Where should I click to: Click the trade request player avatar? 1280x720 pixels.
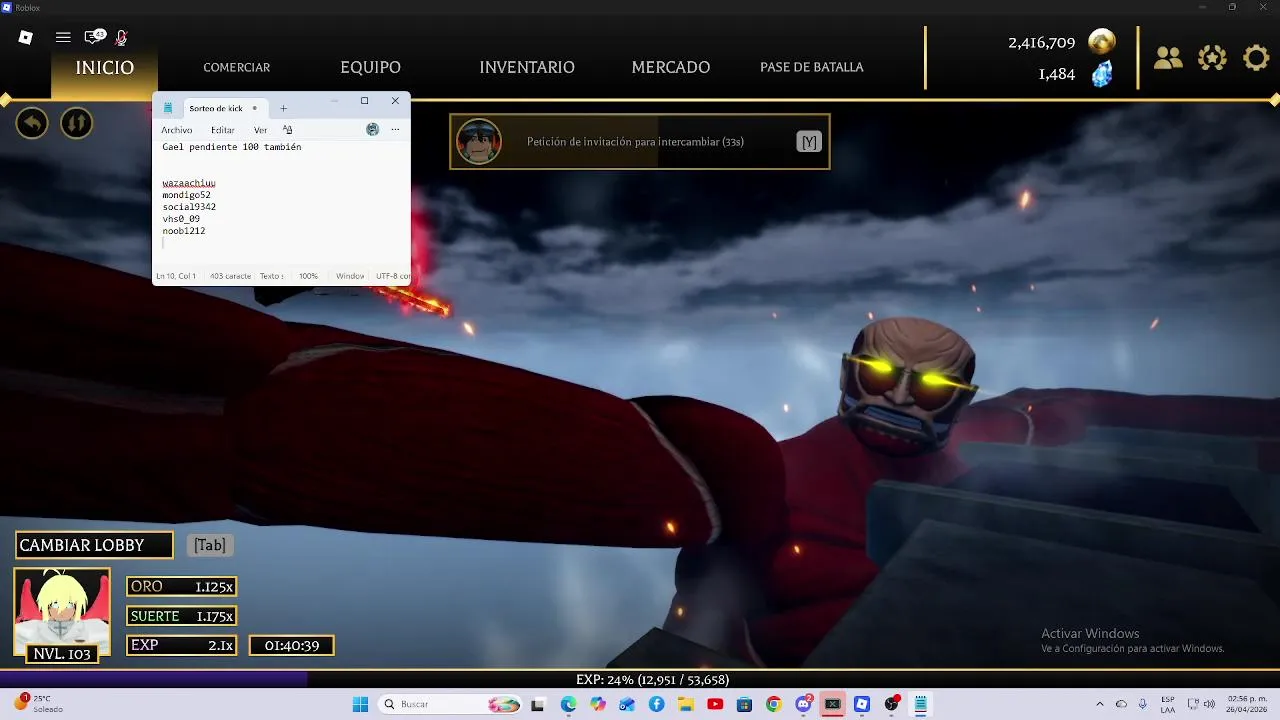pyautogui.click(x=479, y=142)
